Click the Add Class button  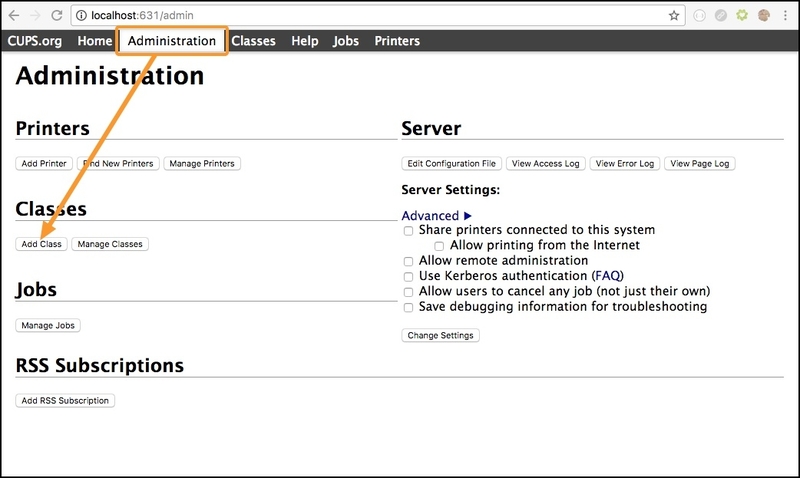42,244
